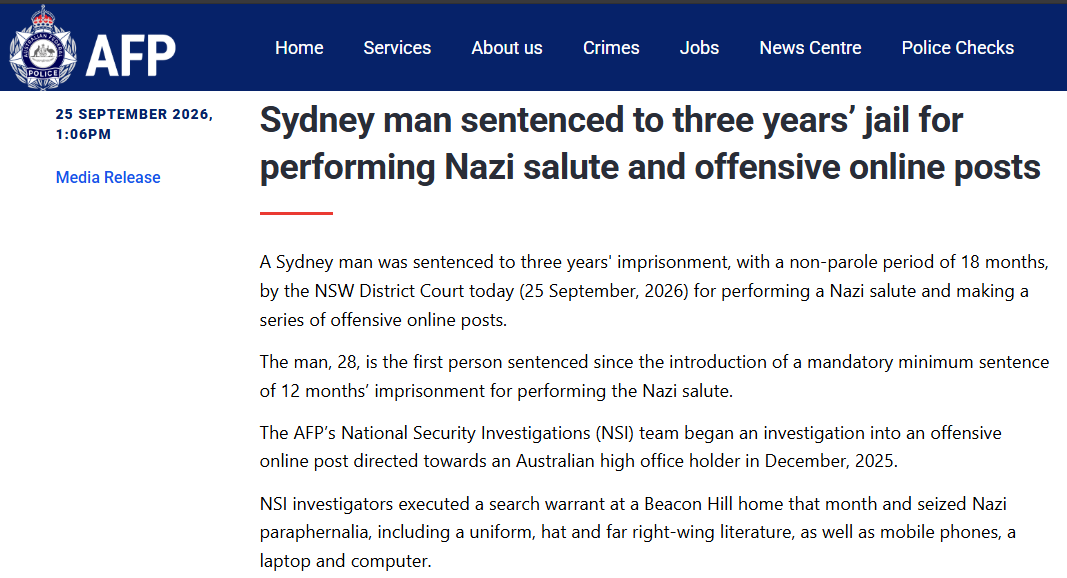Select Jobs in the top navigation
Viewport: 1067px width, 578px height.
(700, 48)
